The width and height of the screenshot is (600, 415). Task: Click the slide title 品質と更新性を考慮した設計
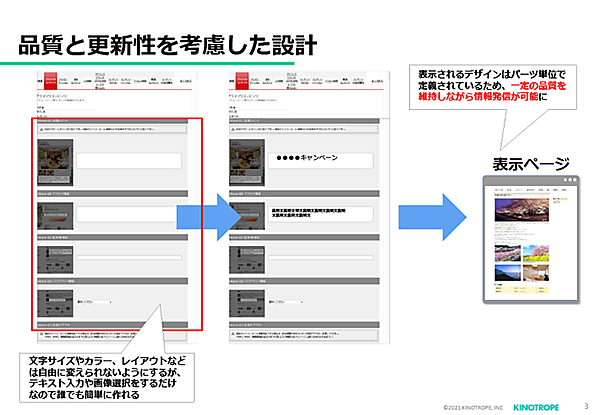point(168,45)
